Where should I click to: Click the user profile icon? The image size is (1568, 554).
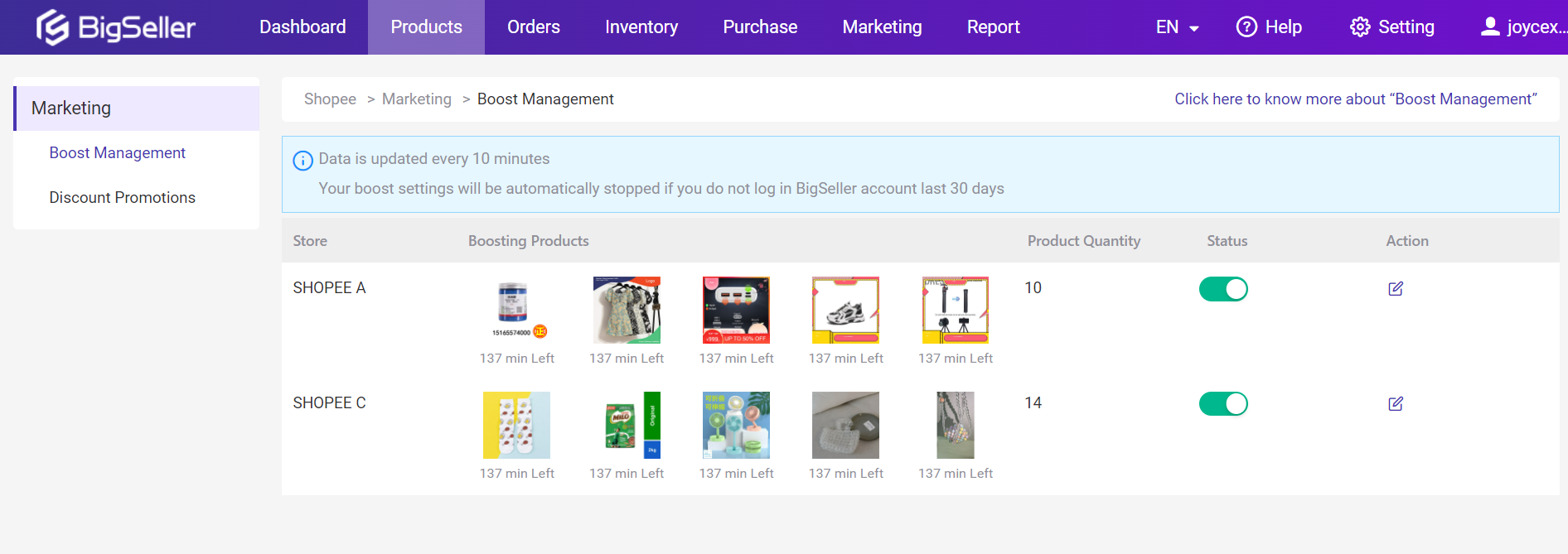click(x=1489, y=27)
